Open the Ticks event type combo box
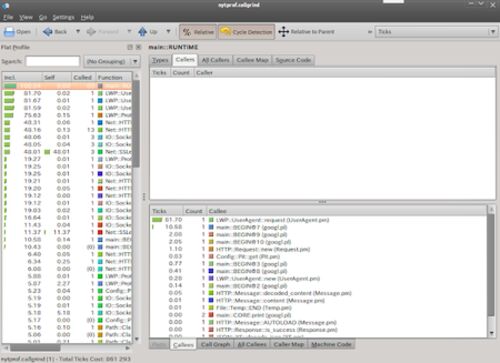The height and width of the screenshot is (363, 500). 436,32
